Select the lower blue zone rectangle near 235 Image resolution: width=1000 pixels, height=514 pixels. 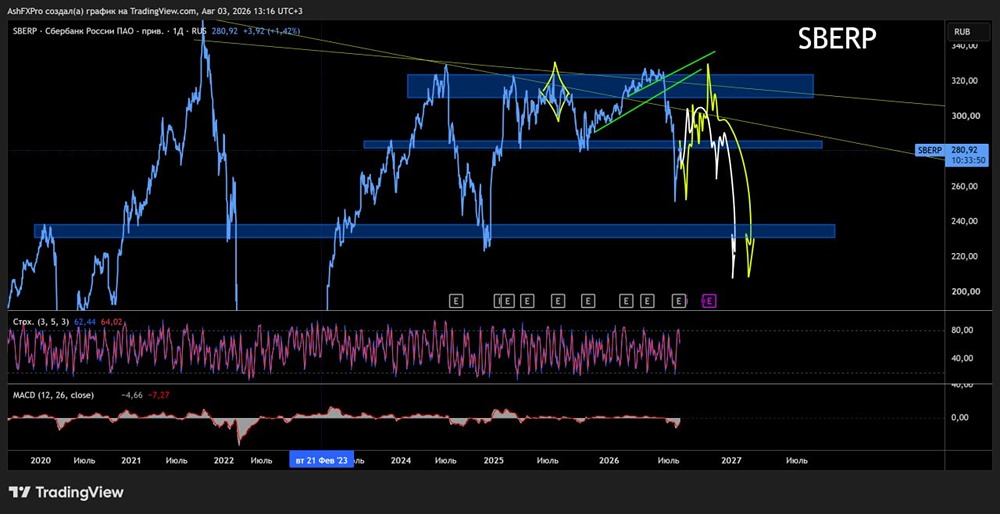[434, 231]
